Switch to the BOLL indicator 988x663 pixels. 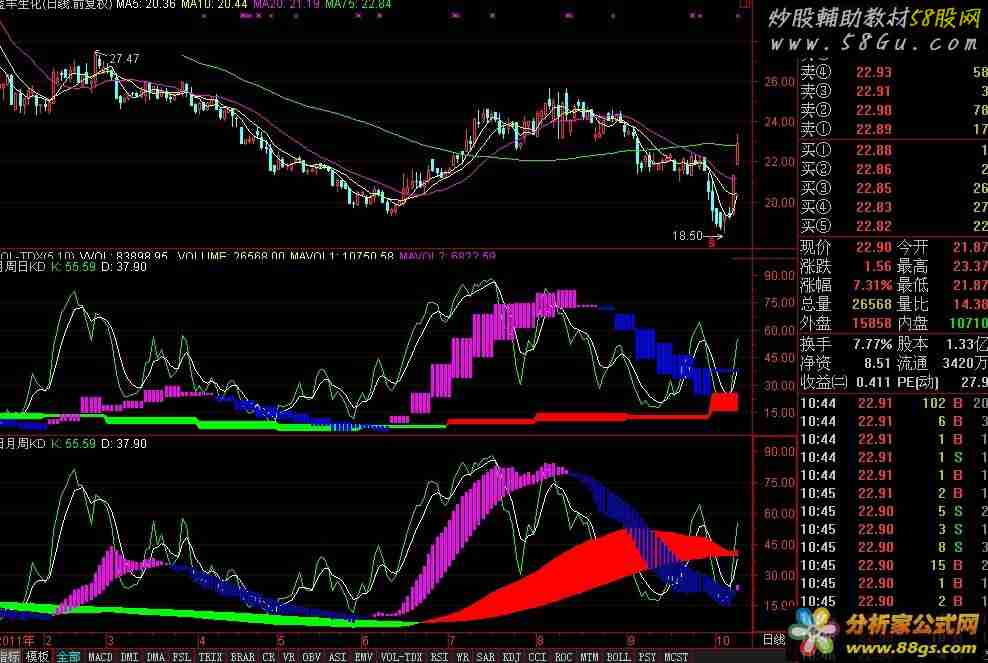[x=618, y=657]
